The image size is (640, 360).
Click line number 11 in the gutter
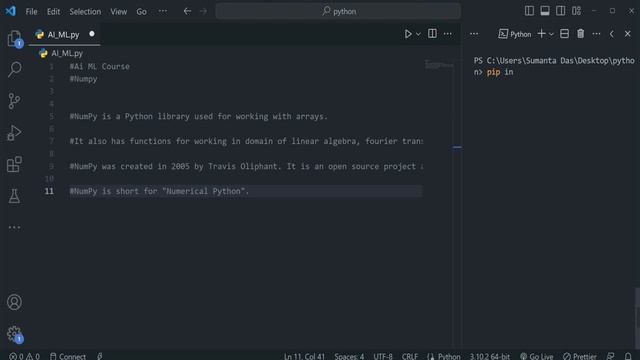[49, 191]
